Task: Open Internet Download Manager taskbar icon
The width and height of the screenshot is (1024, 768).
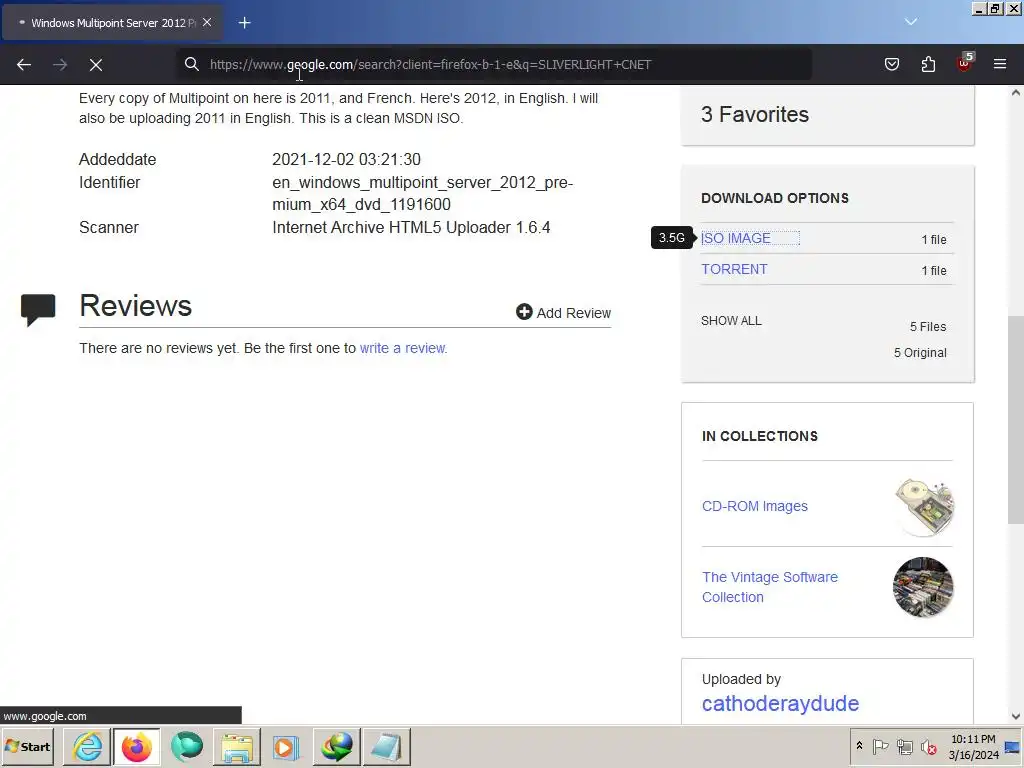Action: (x=336, y=746)
